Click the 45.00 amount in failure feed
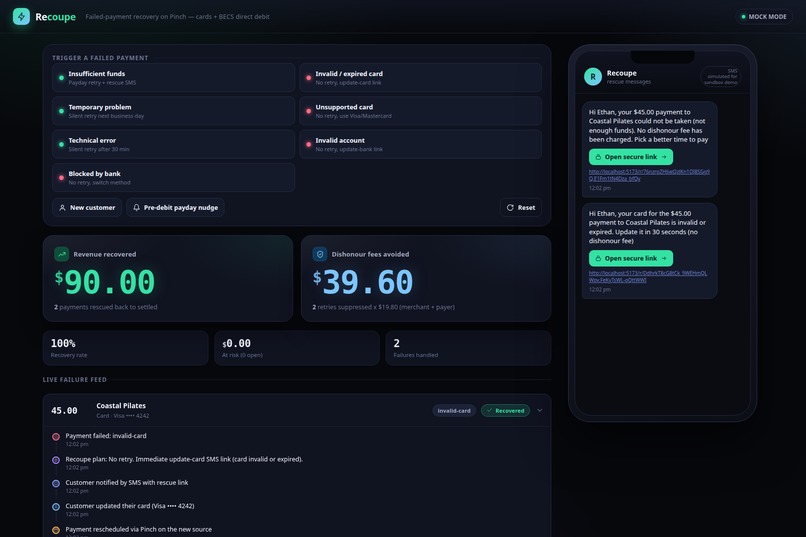This screenshot has height=537, width=806. point(64,411)
